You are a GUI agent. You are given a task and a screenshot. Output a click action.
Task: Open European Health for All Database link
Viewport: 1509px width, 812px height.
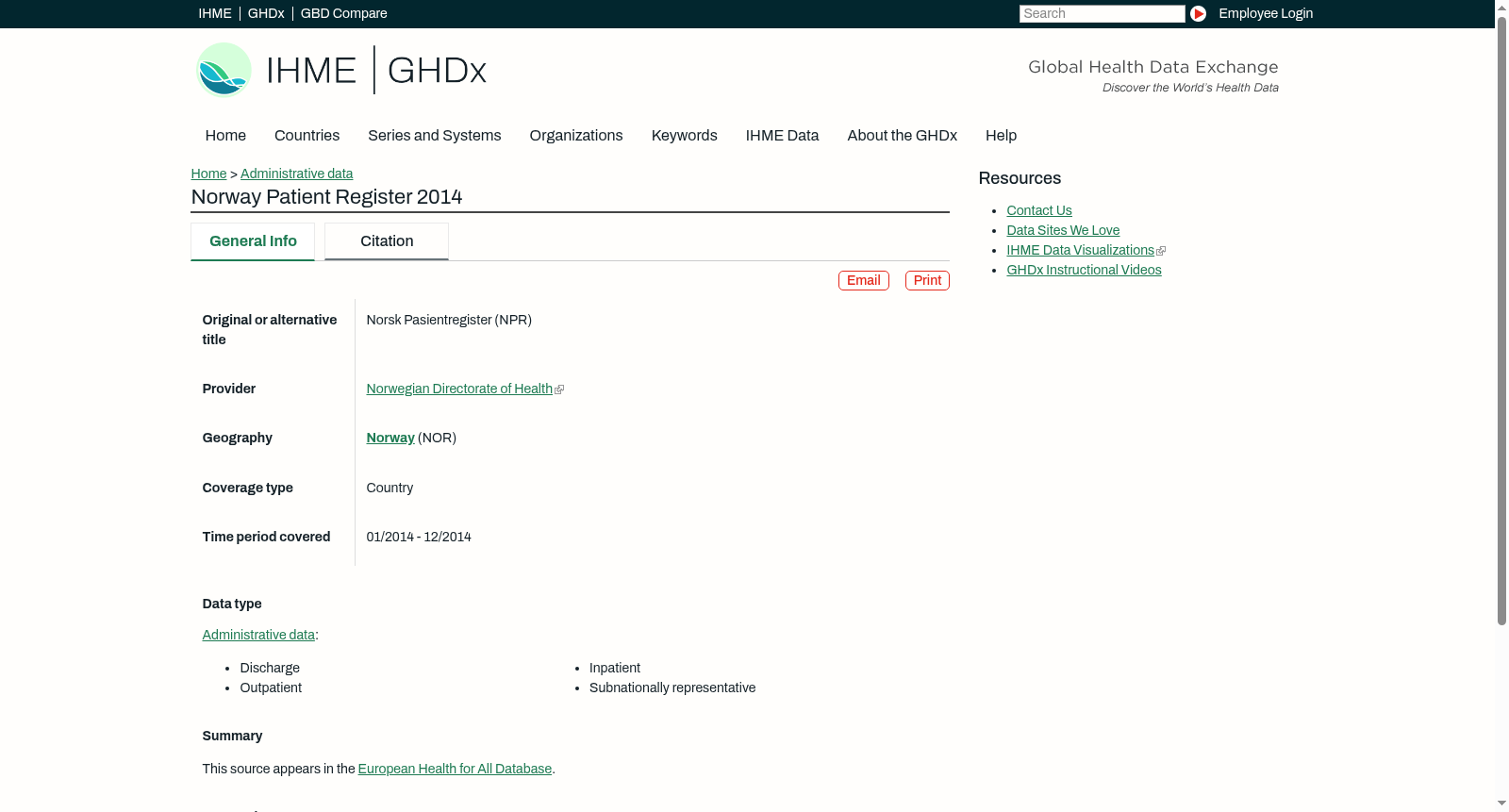tap(455, 769)
